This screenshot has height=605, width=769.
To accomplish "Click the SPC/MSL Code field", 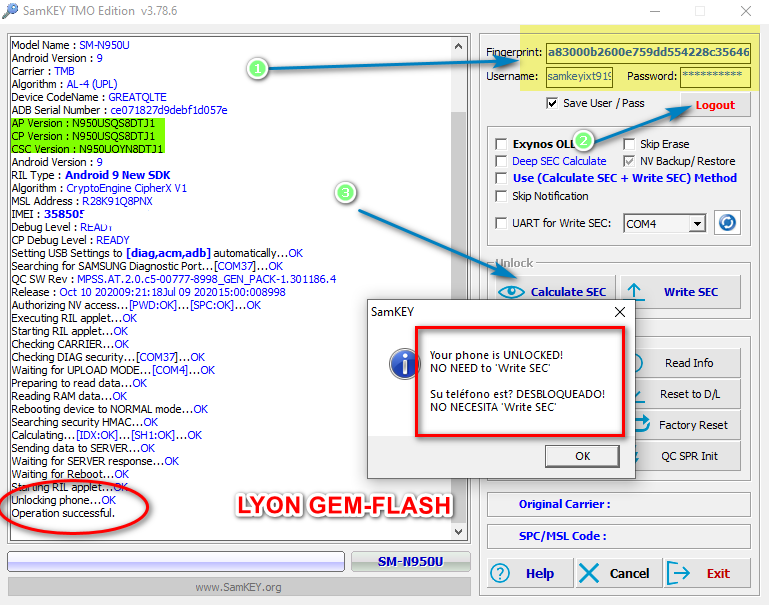I will click(618, 536).
